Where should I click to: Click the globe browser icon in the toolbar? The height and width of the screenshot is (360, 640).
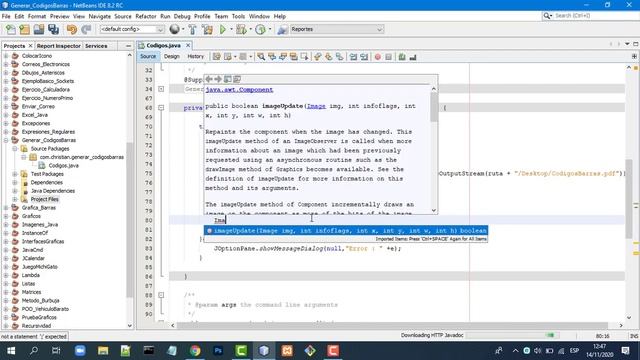174,29
